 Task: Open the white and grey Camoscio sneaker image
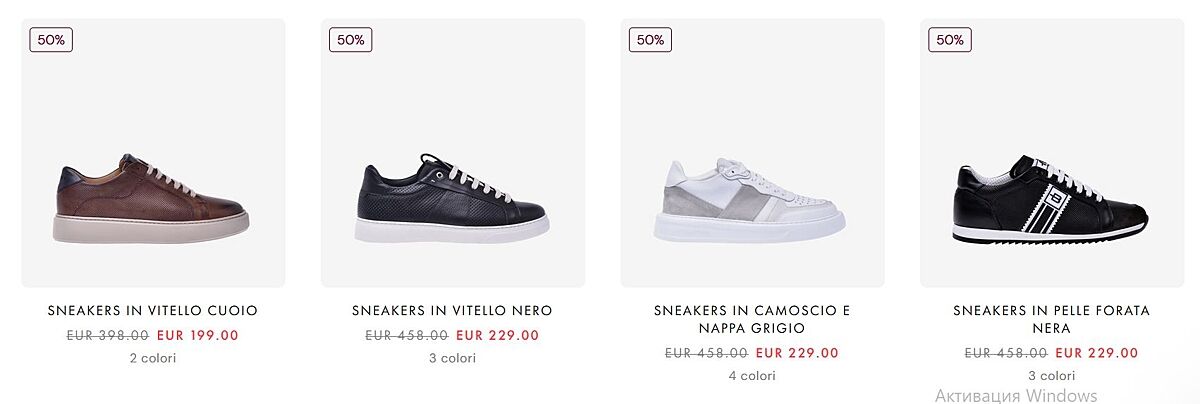(752, 197)
